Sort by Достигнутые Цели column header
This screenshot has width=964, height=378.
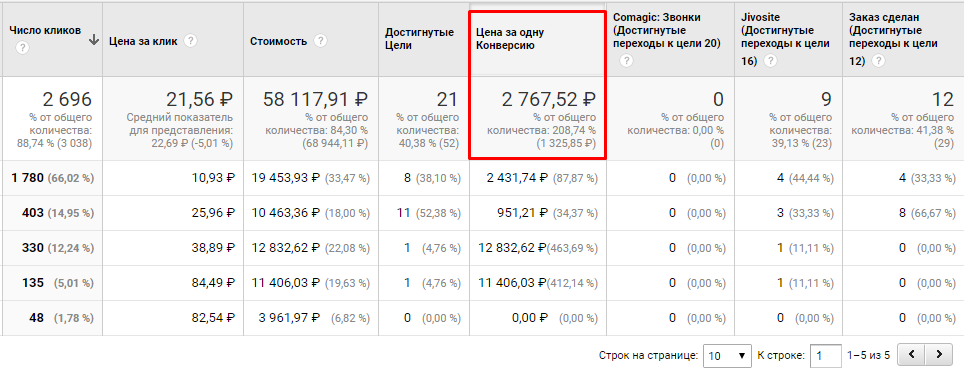pyautogui.click(x=419, y=38)
